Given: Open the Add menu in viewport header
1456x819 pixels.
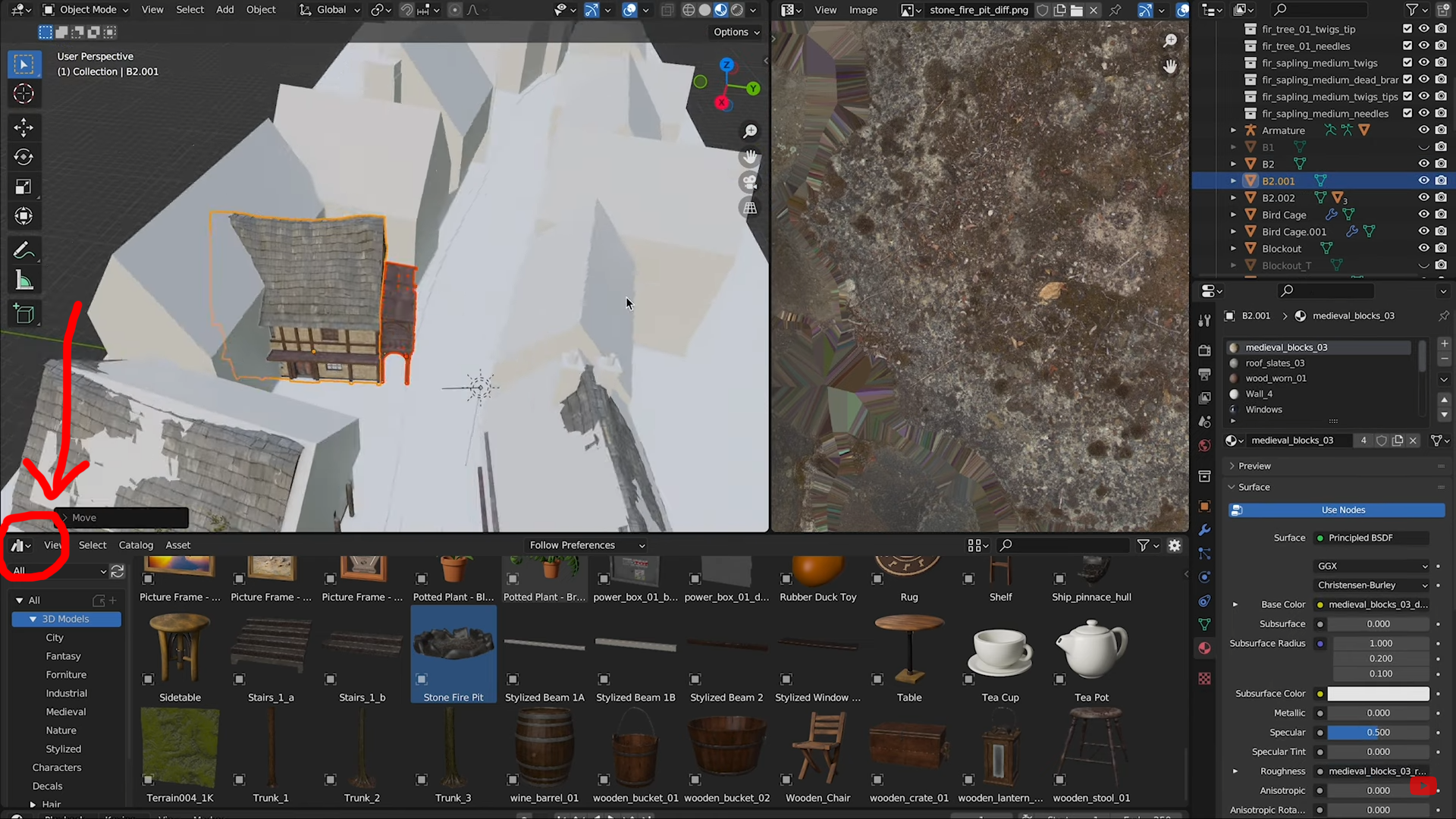Looking at the screenshot, I should (224, 10).
